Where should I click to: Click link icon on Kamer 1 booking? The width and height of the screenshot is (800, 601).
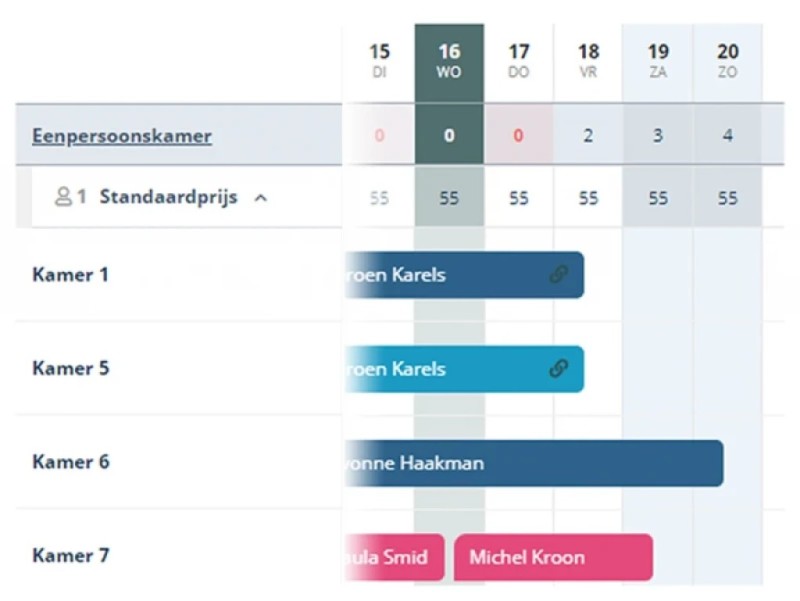(x=559, y=275)
